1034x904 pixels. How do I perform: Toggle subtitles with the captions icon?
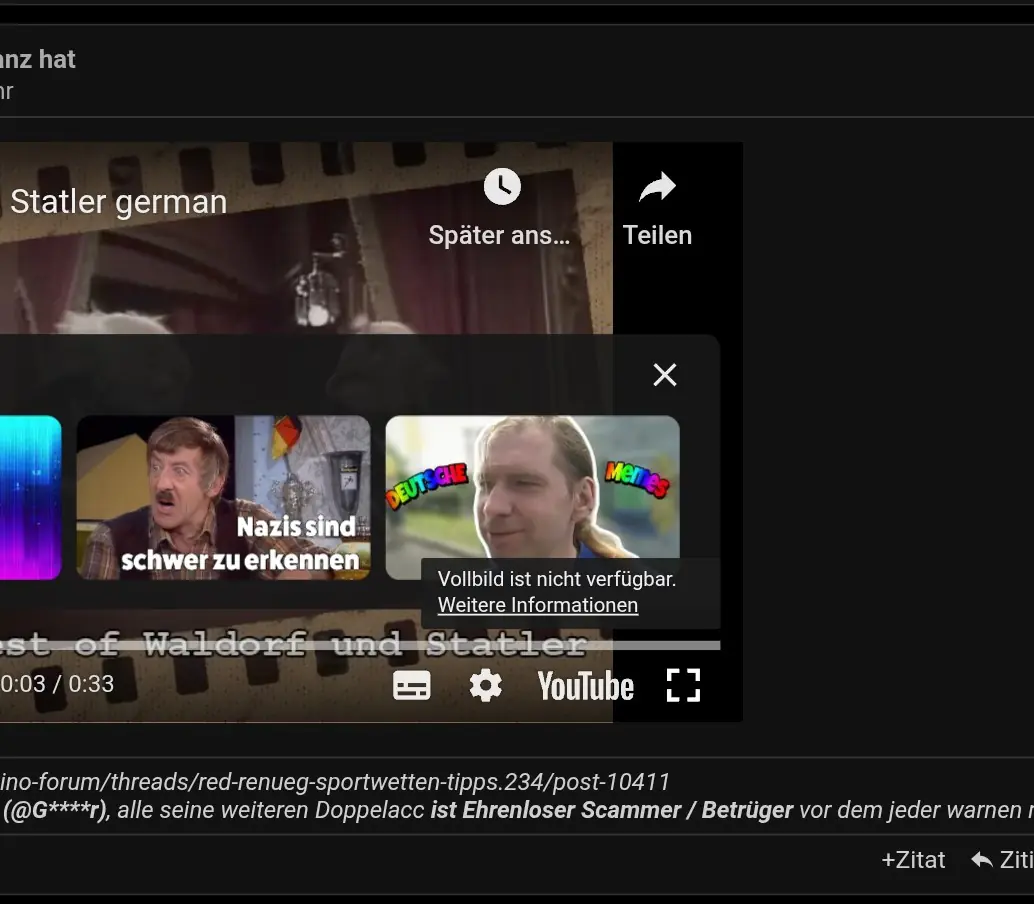(411, 686)
